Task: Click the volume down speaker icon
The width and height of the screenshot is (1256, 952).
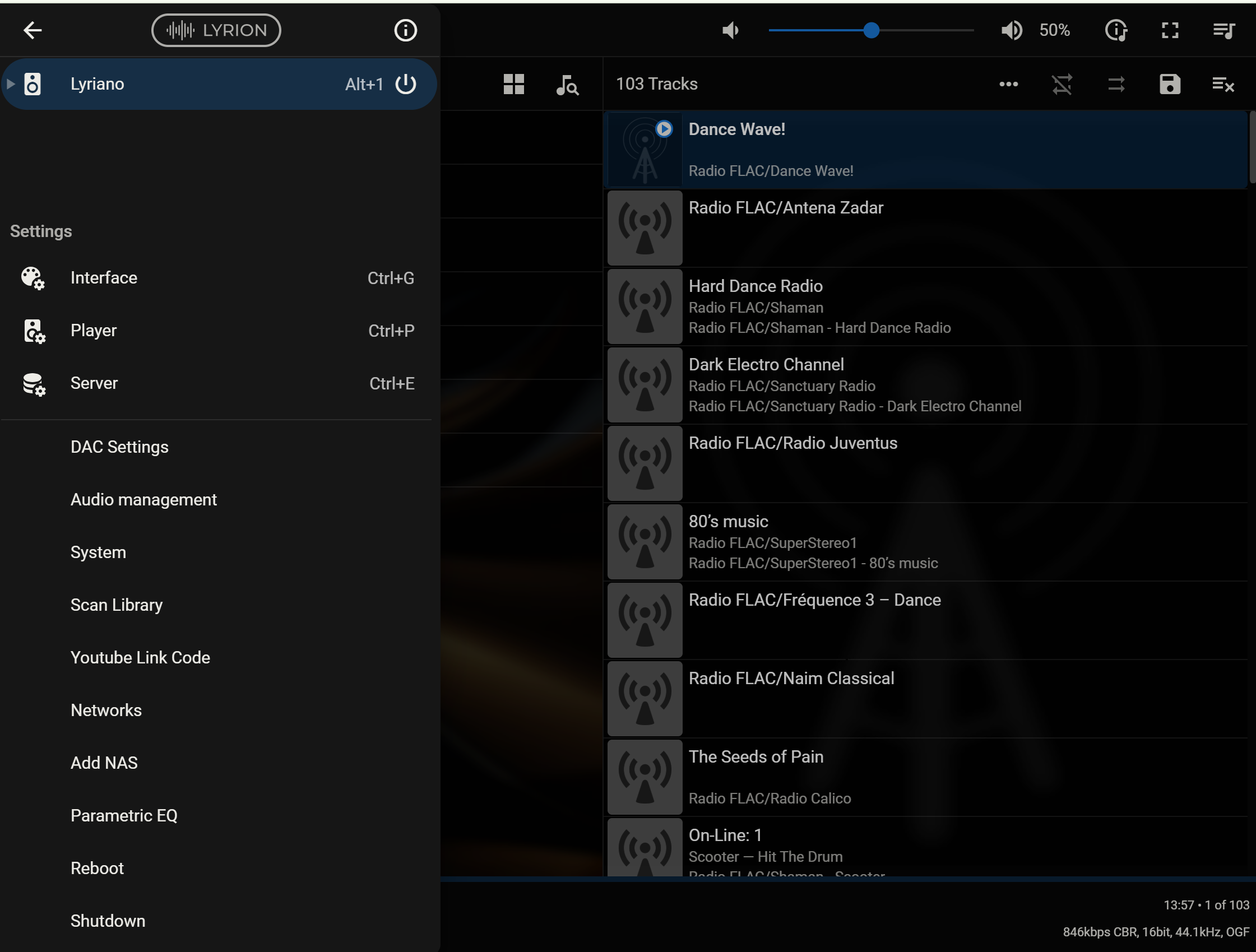Action: pos(731,30)
